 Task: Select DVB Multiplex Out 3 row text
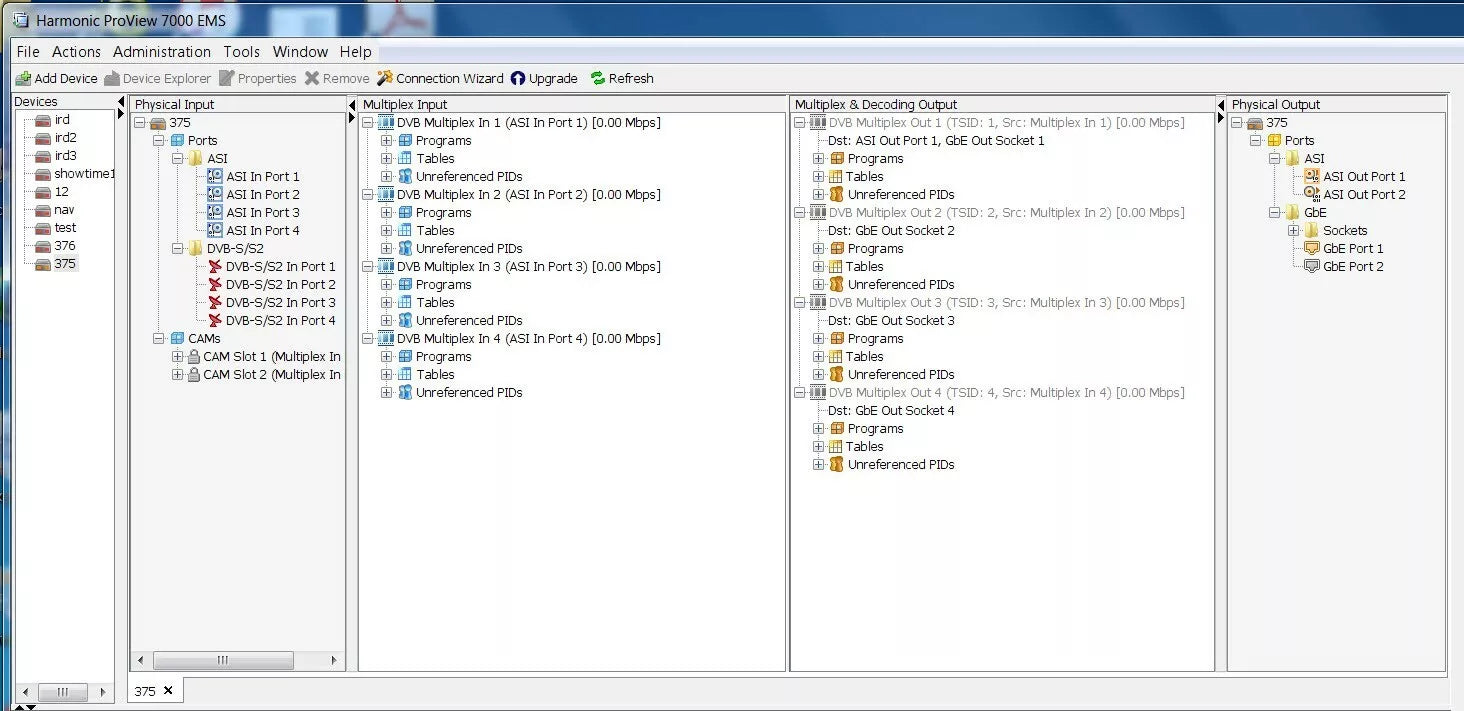(x=1006, y=302)
